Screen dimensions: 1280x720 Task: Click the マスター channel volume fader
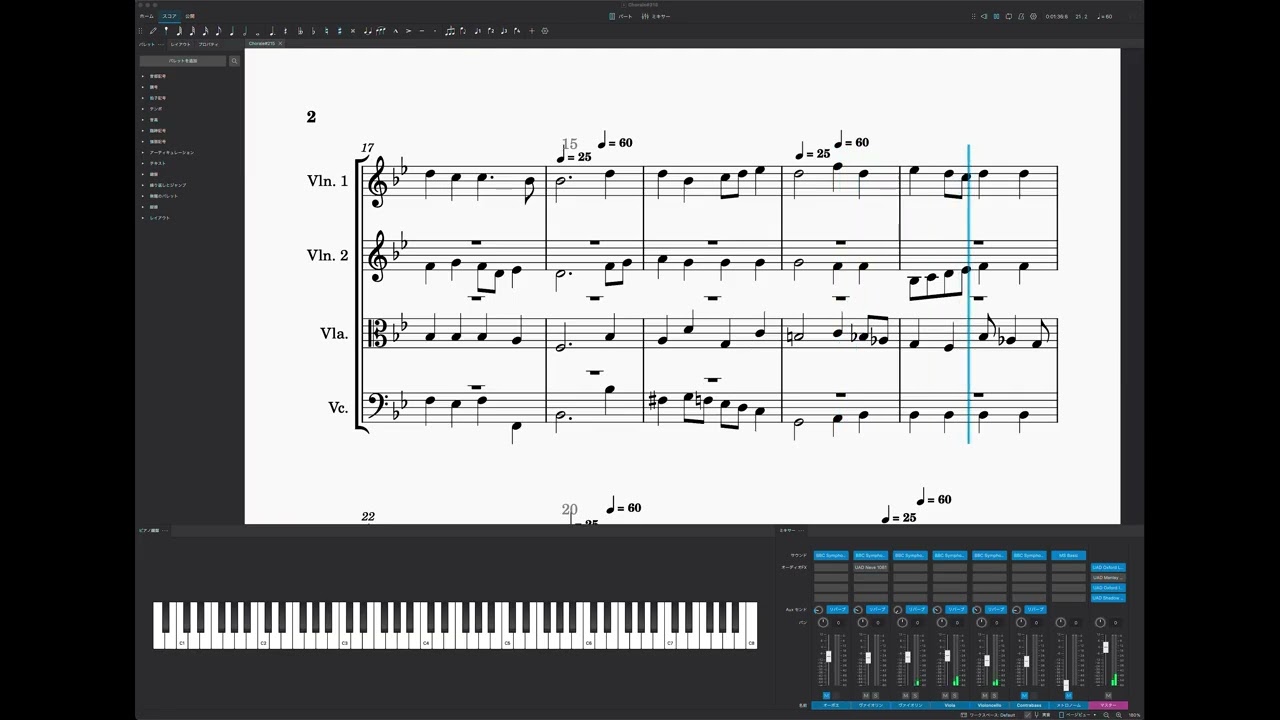(1105, 648)
